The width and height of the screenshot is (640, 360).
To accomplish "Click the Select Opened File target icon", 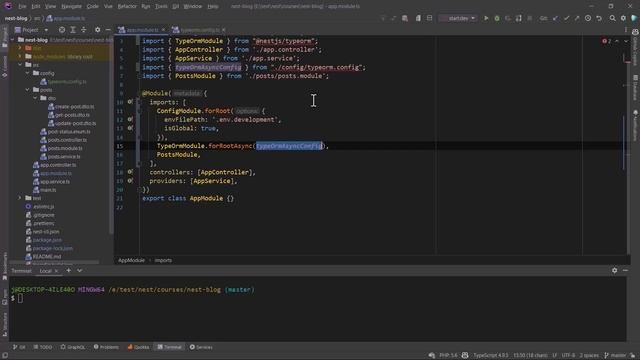I will click(x=62, y=30).
